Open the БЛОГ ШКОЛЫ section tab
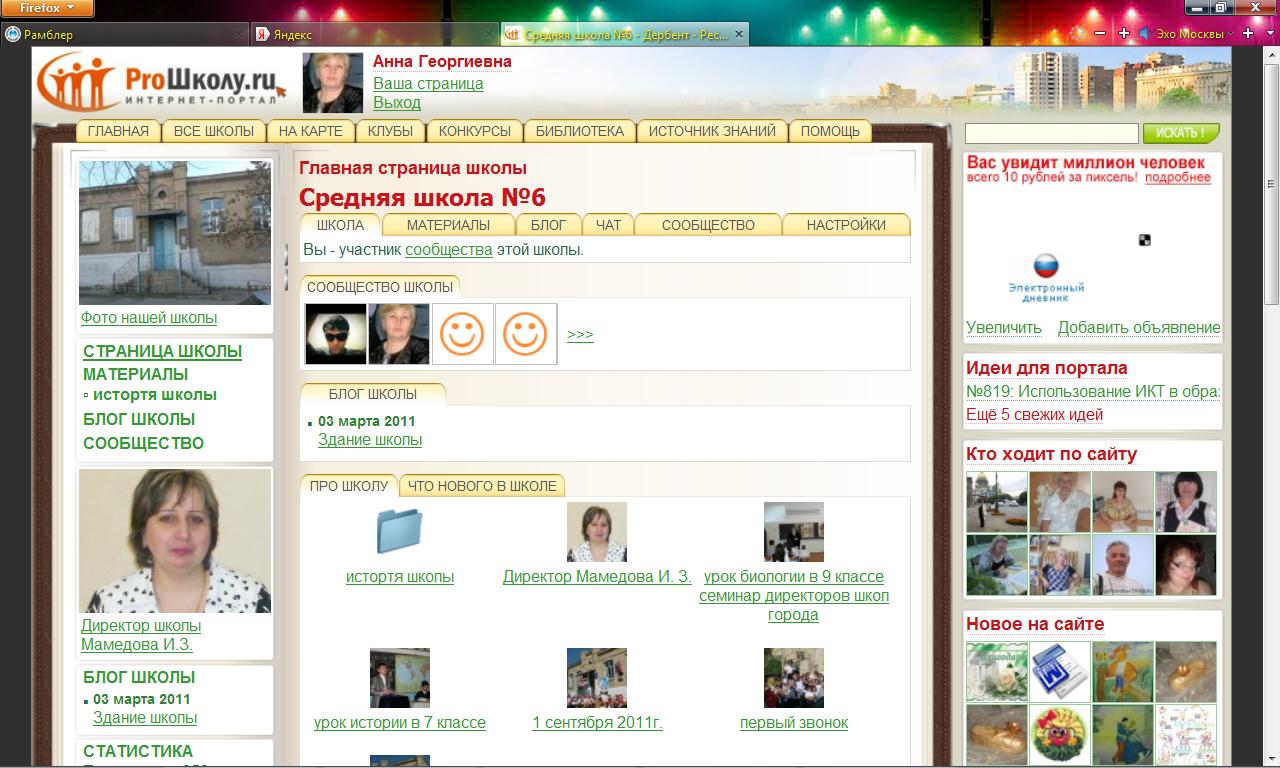 373,394
